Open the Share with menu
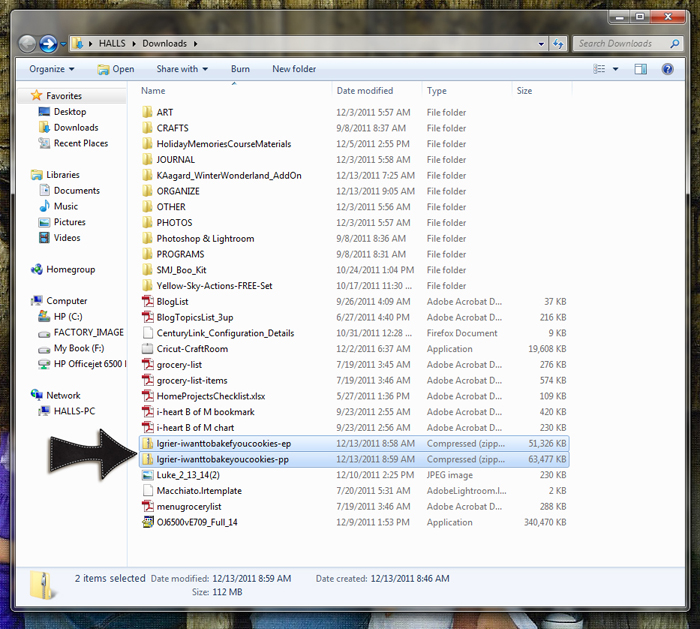This screenshot has height=629, width=700. point(182,69)
